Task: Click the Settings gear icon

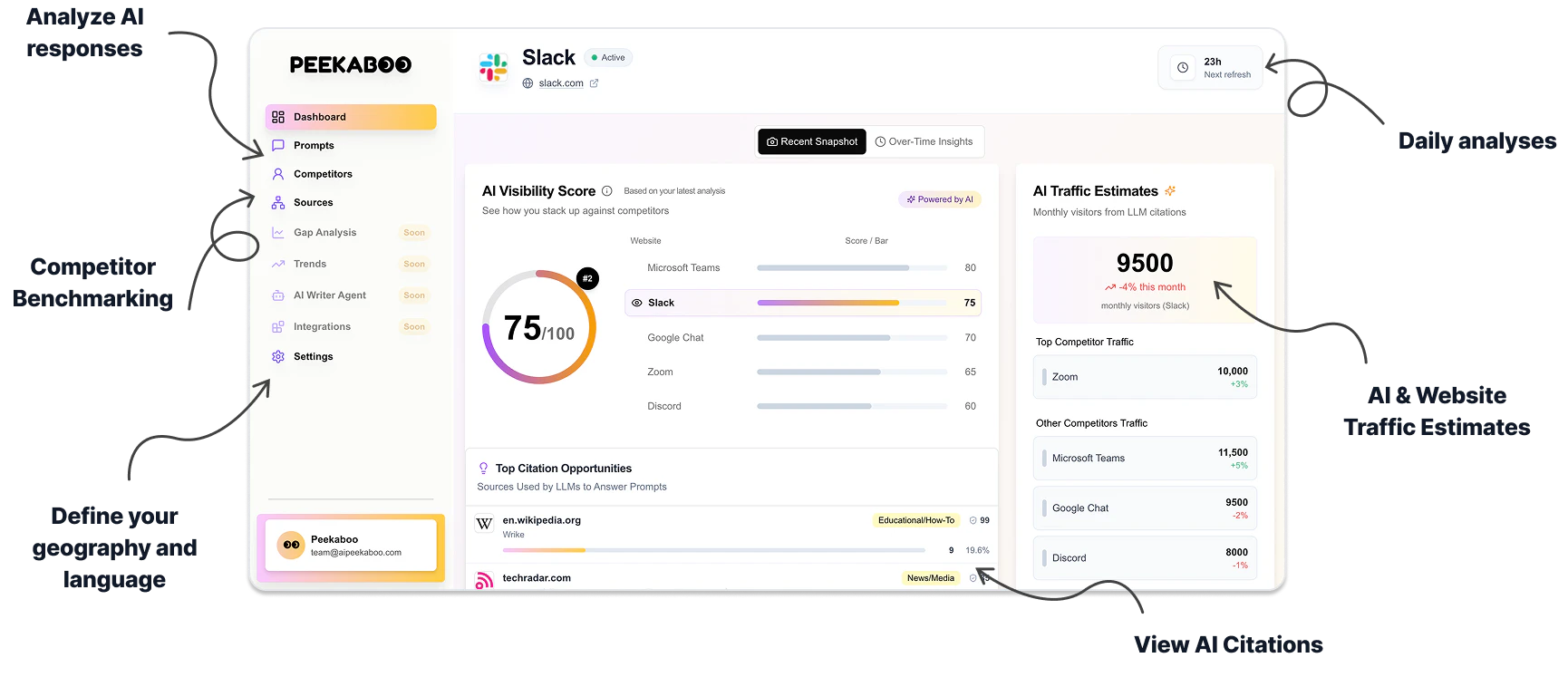Action: 278,357
